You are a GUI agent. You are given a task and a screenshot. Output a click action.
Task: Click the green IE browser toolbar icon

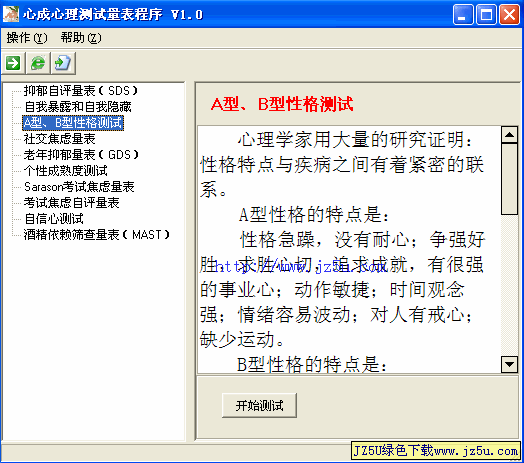[38, 63]
